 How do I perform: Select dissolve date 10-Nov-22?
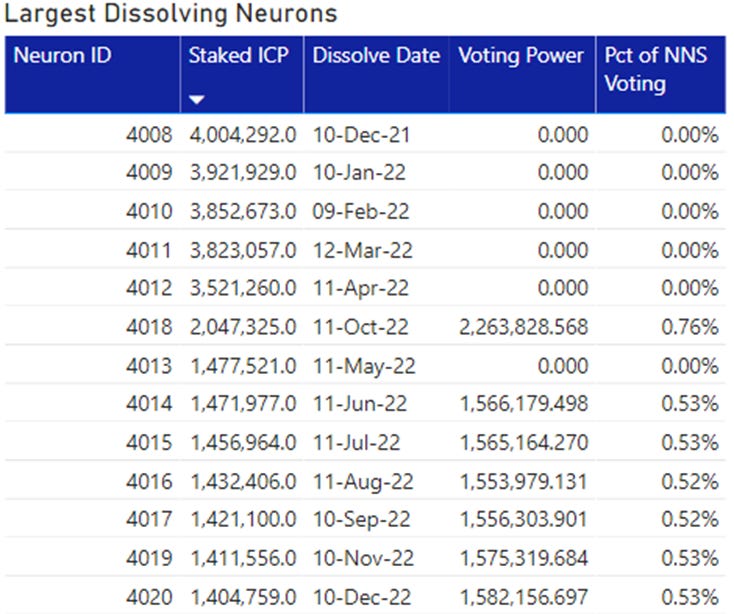(363, 558)
